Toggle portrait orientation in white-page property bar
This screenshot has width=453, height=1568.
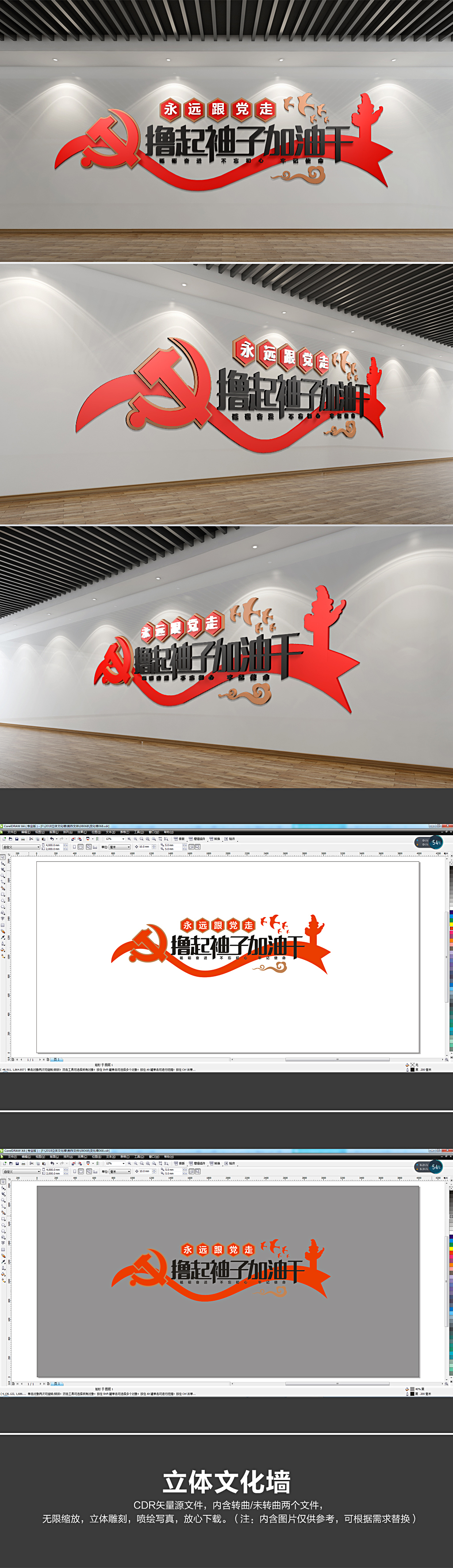pyautogui.click(x=74, y=848)
